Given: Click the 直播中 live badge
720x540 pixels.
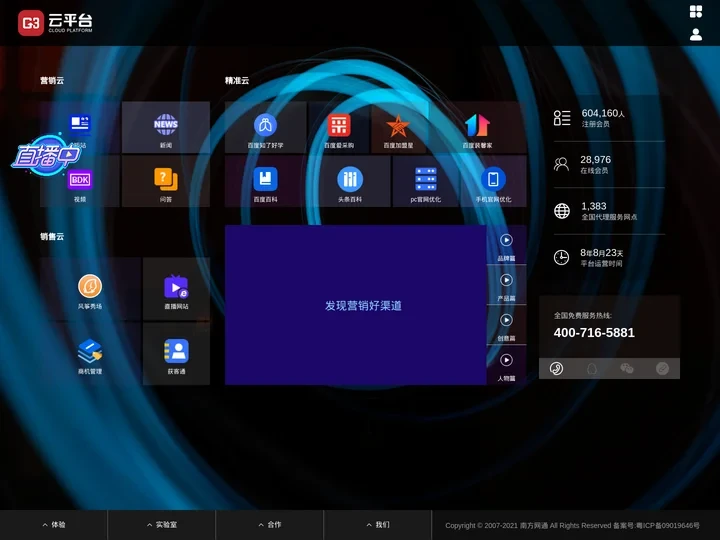Looking at the screenshot, I should (45, 156).
